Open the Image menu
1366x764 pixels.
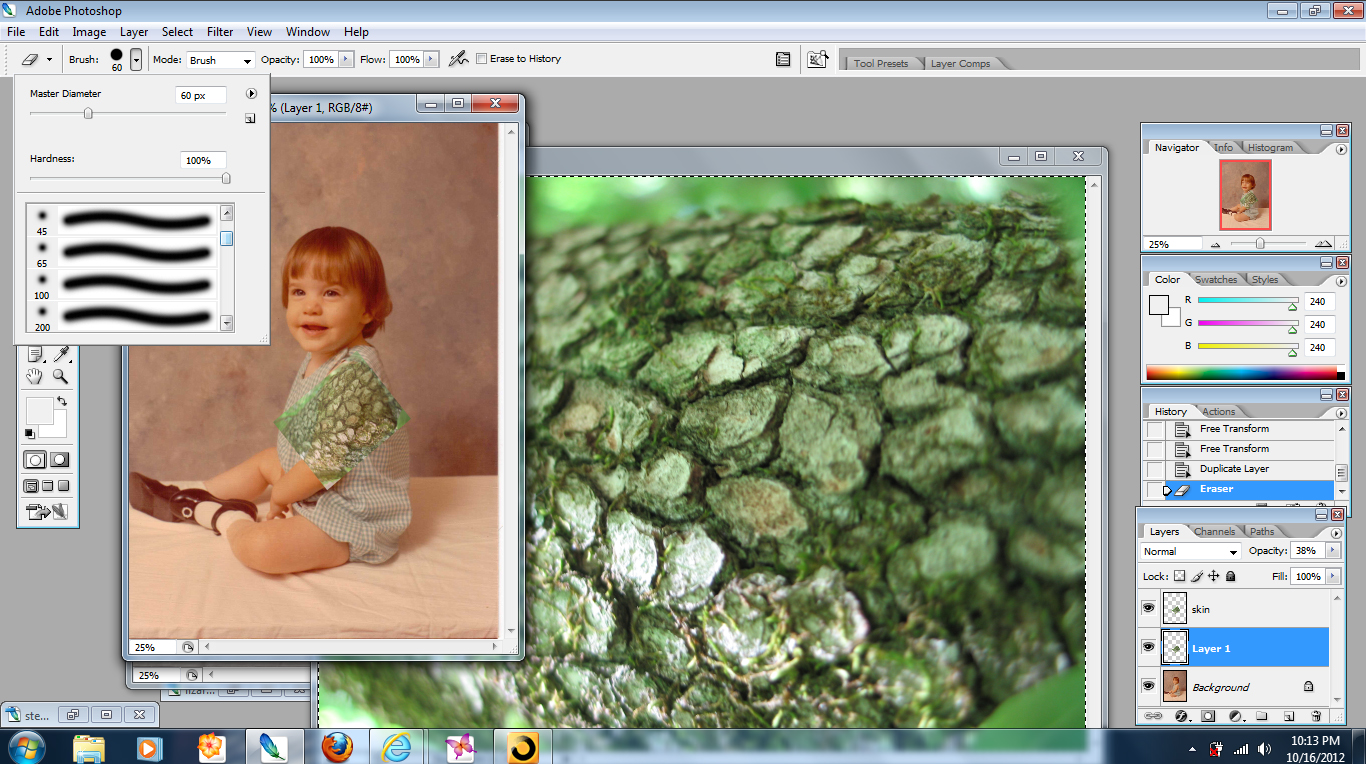(x=89, y=32)
